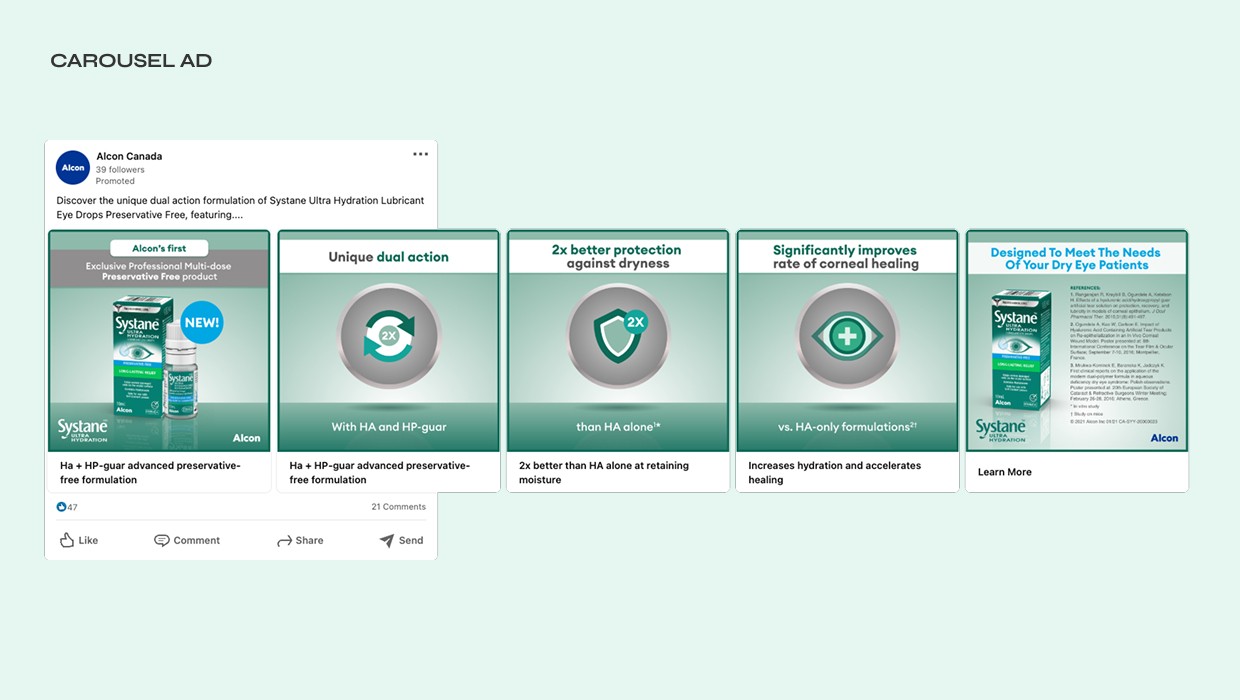Open the Alcon's first carousel card image
The height and width of the screenshot is (700, 1240).
pyautogui.click(x=159, y=341)
